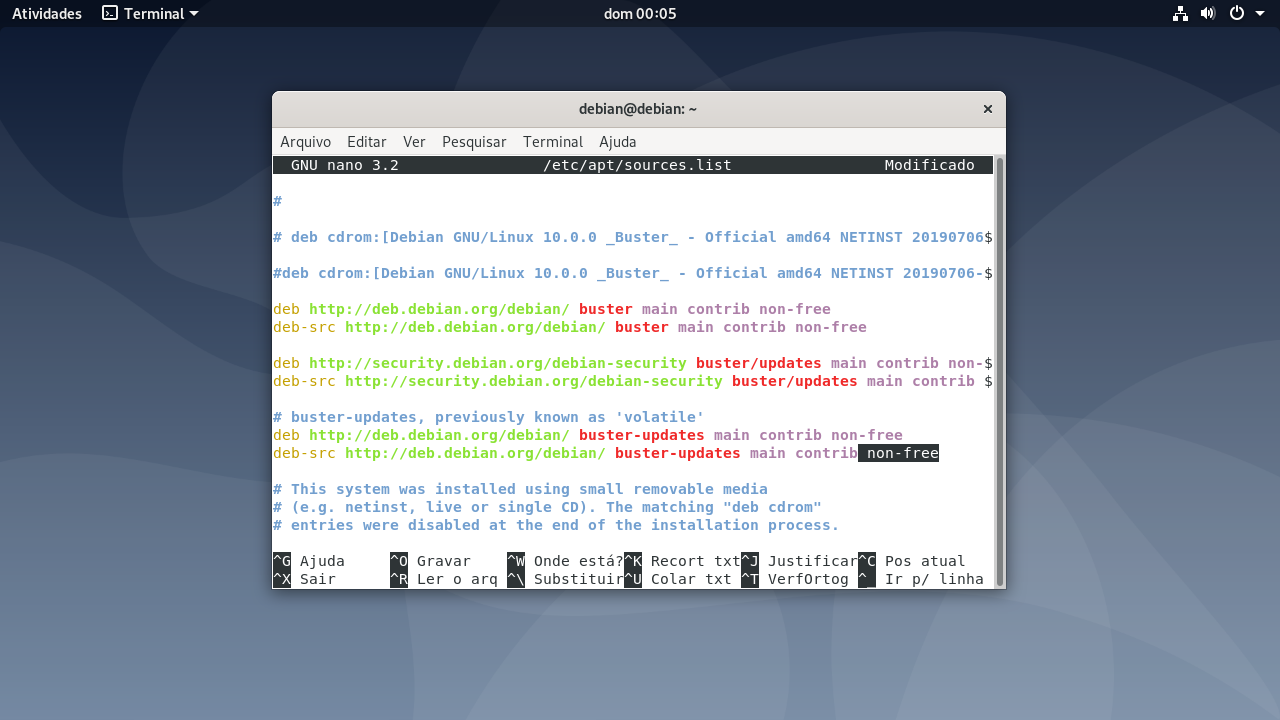
Task: Click the '(e.g. netinst, live' comment line
Action: pos(547,507)
